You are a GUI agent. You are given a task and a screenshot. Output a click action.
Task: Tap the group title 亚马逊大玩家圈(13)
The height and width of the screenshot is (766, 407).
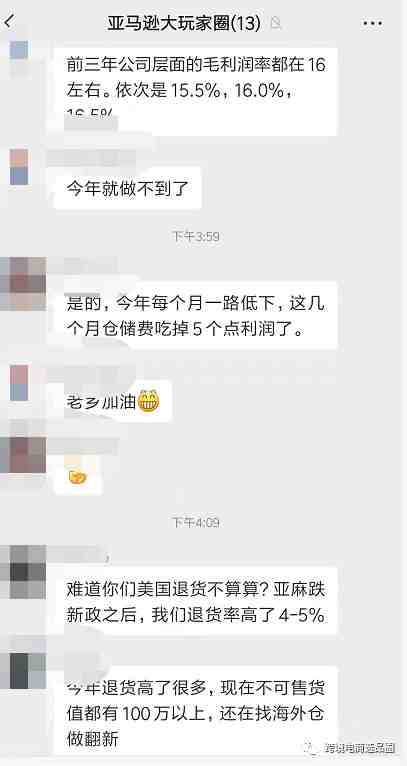tap(184, 22)
